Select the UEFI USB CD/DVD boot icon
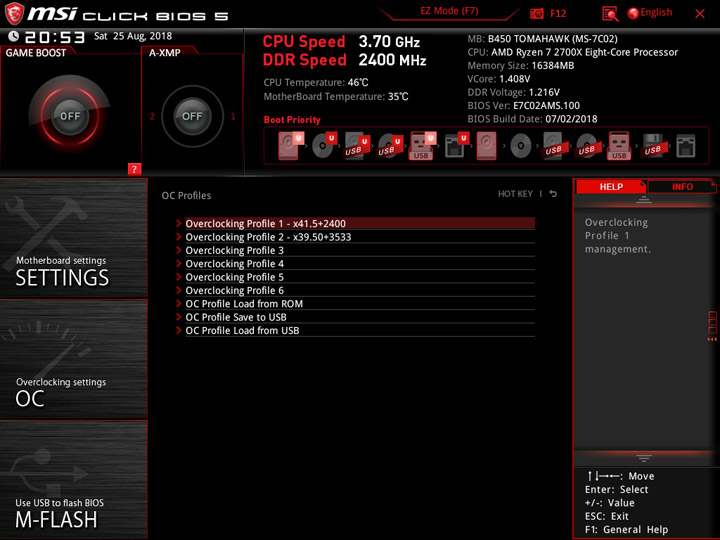720x540 pixels. click(x=389, y=146)
